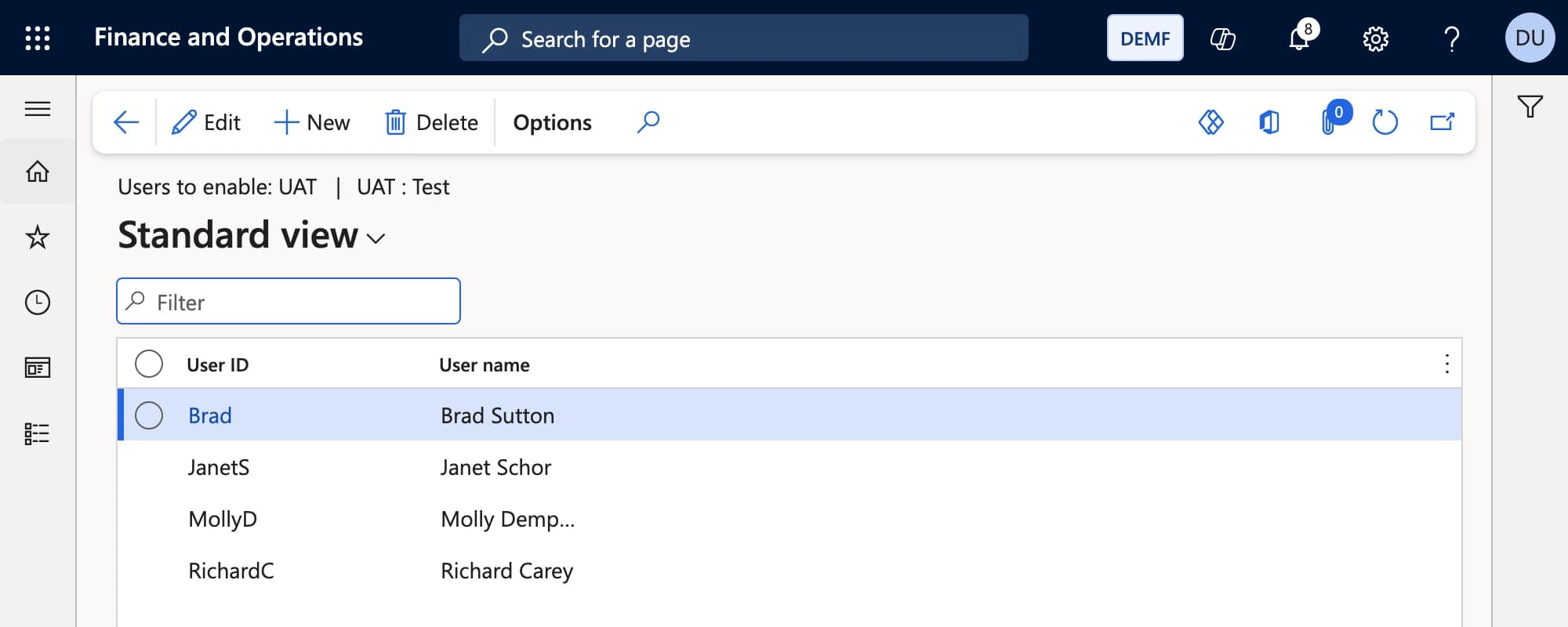This screenshot has width=1568, height=627.
Task: Open Favorites star in sidebar
Action: [x=38, y=237]
